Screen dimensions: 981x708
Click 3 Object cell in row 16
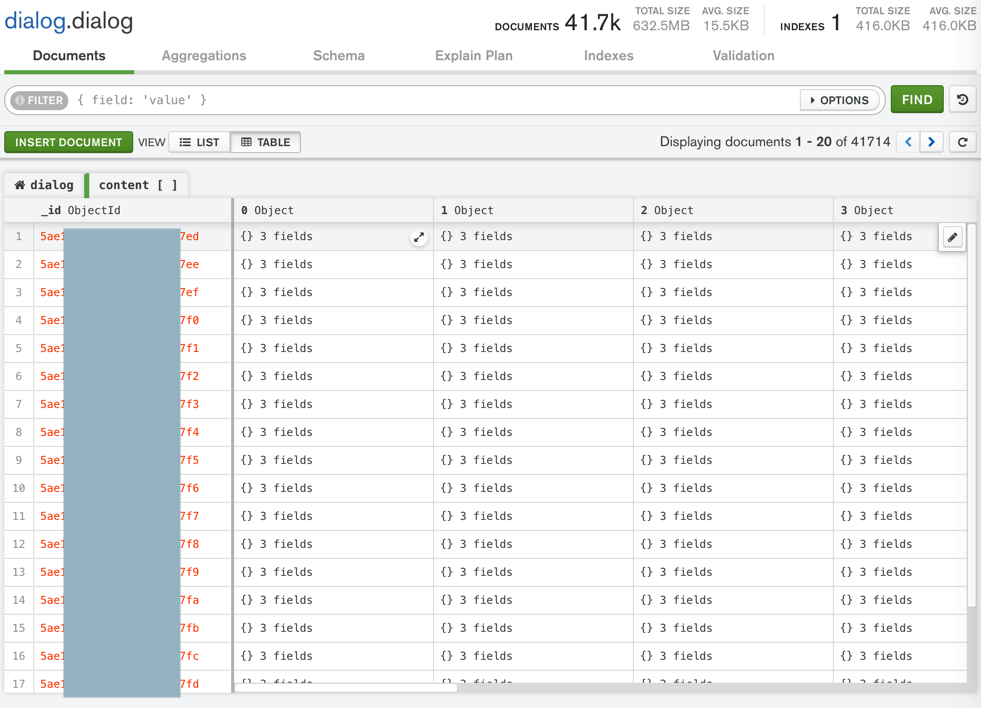point(900,656)
